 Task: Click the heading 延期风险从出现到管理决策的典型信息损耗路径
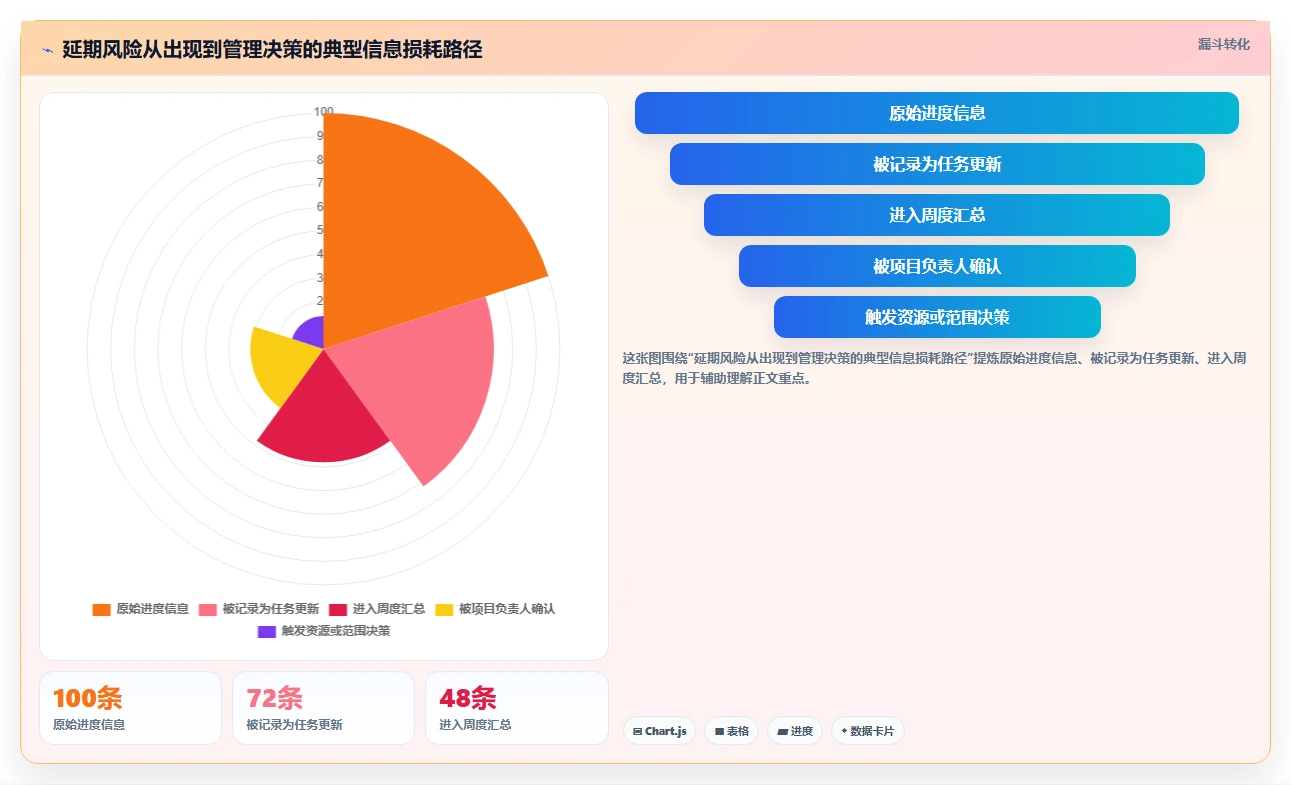tap(272, 50)
